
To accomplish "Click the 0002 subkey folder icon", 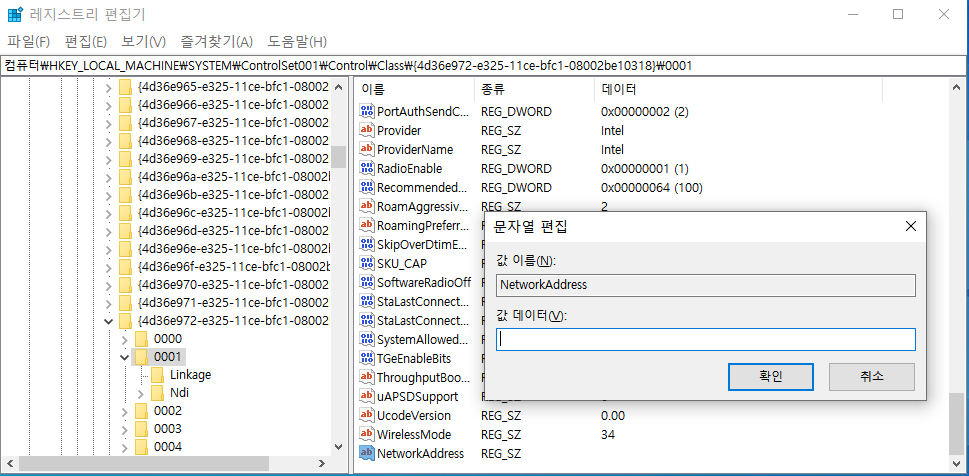I will 142,410.
